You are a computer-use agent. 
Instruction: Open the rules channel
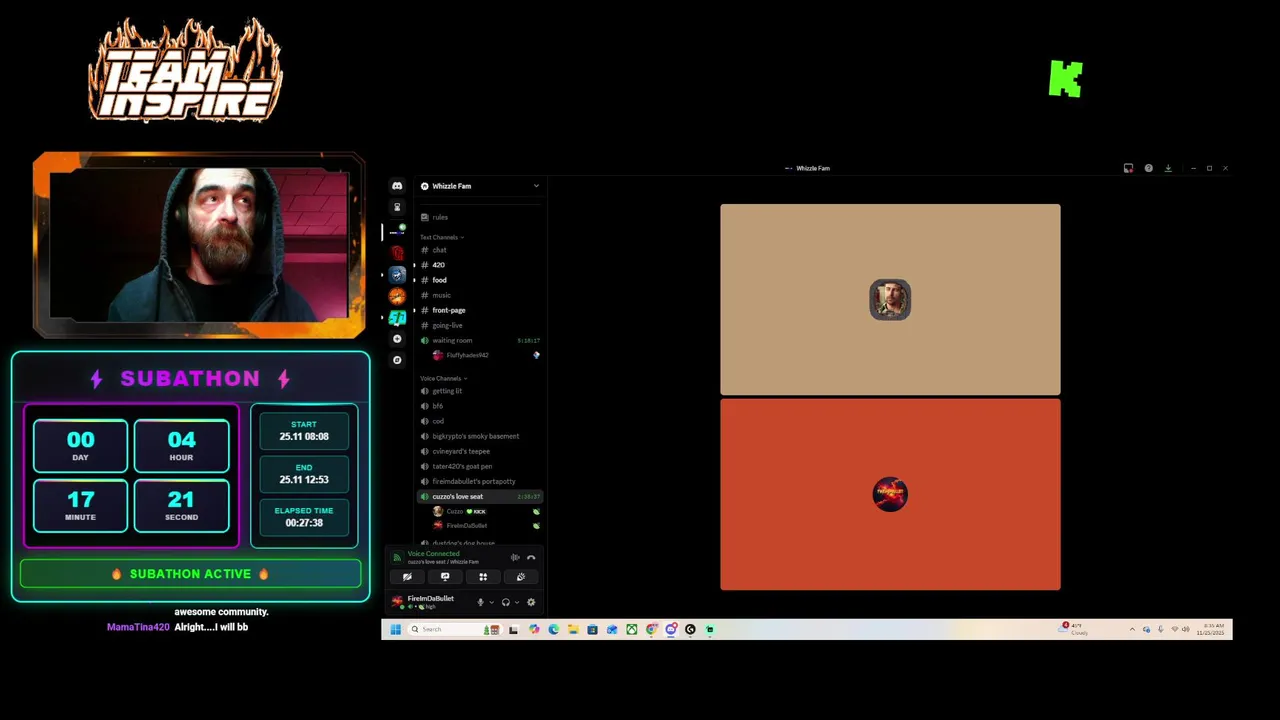tap(481, 217)
